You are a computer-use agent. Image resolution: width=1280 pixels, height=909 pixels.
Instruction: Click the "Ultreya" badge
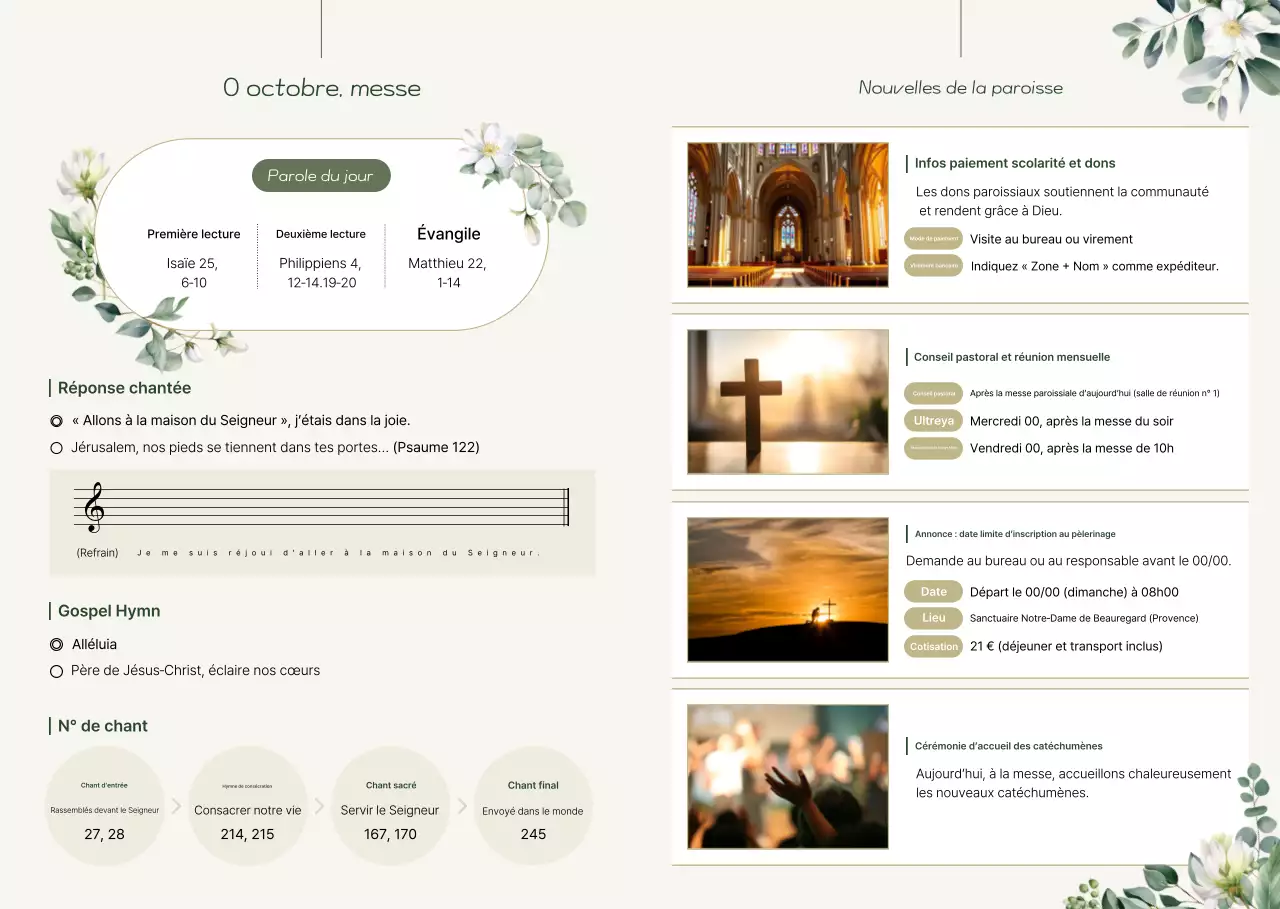click(x=932, y=420)
